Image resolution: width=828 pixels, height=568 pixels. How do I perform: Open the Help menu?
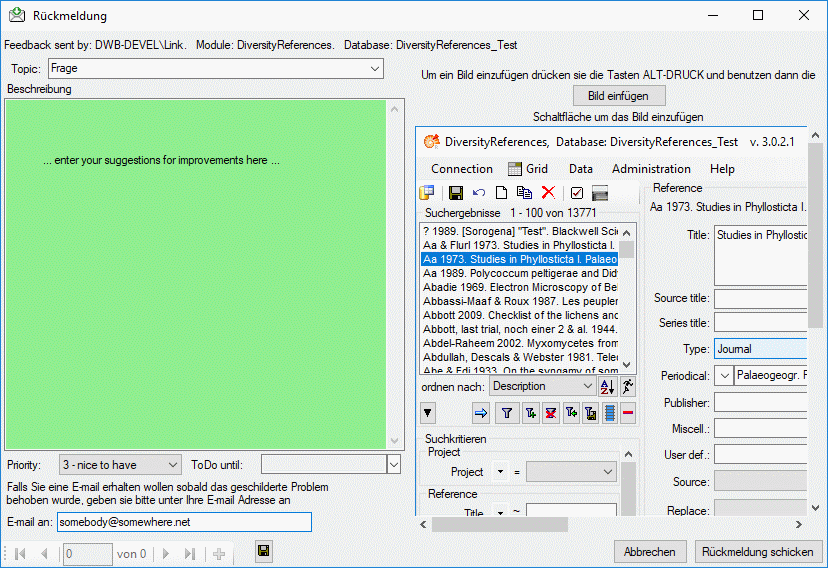722,169
